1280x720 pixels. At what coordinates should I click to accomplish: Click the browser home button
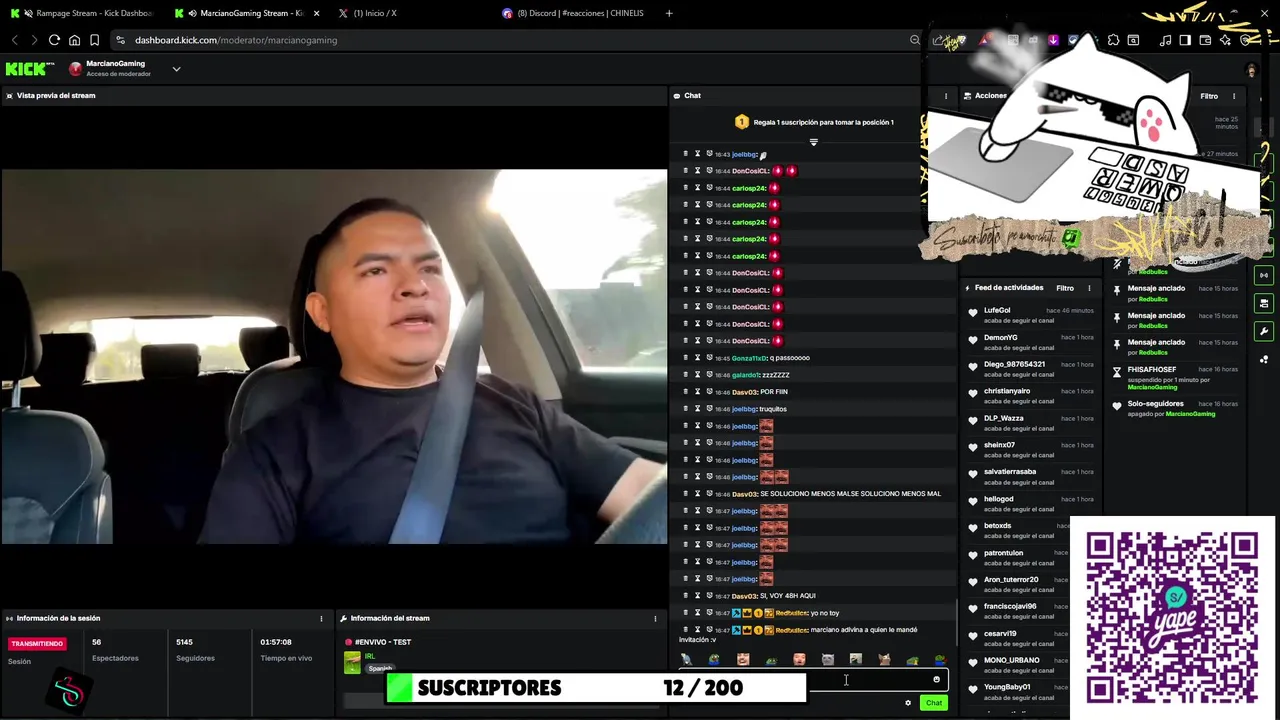(x=74, y=40)
